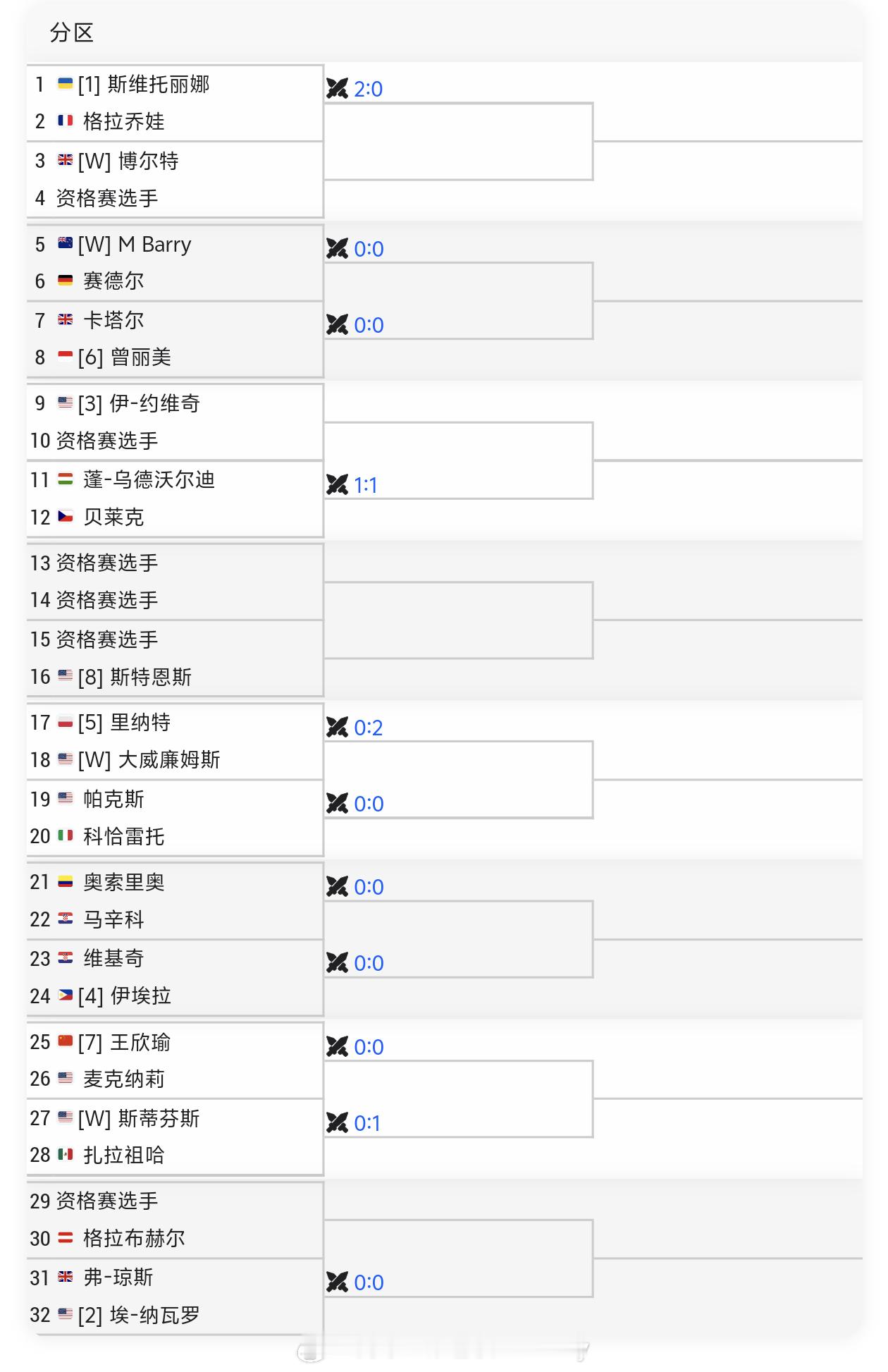
Task: Open the 1:1 score for 蓬-乌德沃尔迪 vs 贝莱克
Action: (x=368, y=484)
